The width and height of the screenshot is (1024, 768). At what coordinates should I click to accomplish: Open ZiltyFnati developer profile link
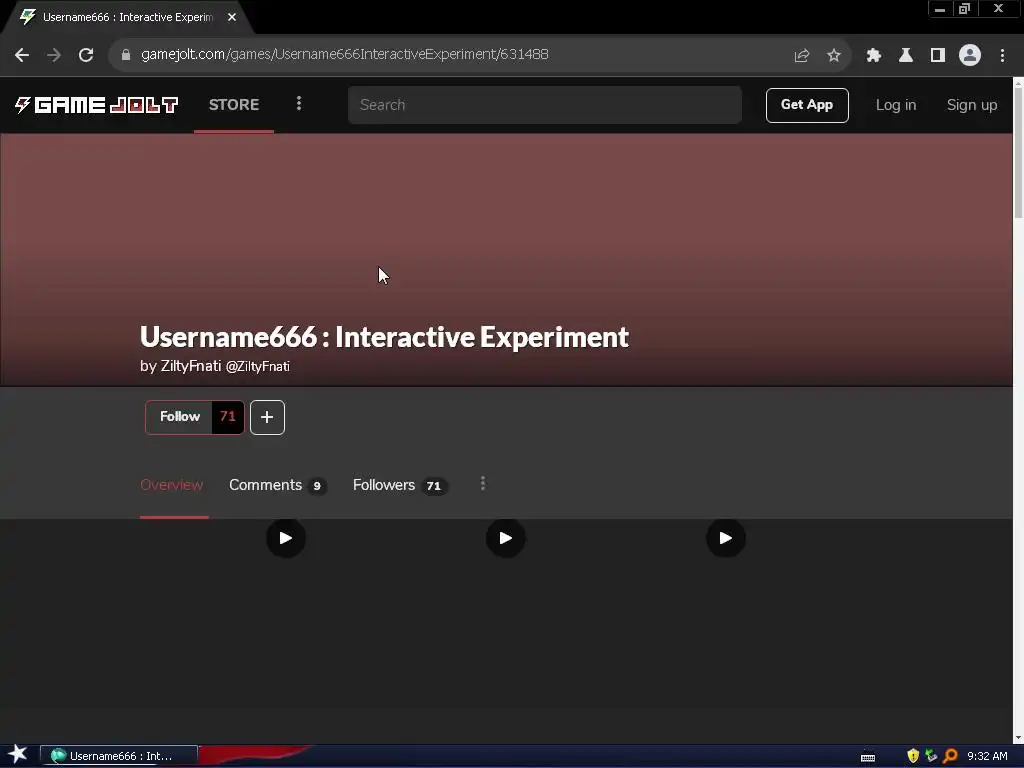click(x=225, y=366)
